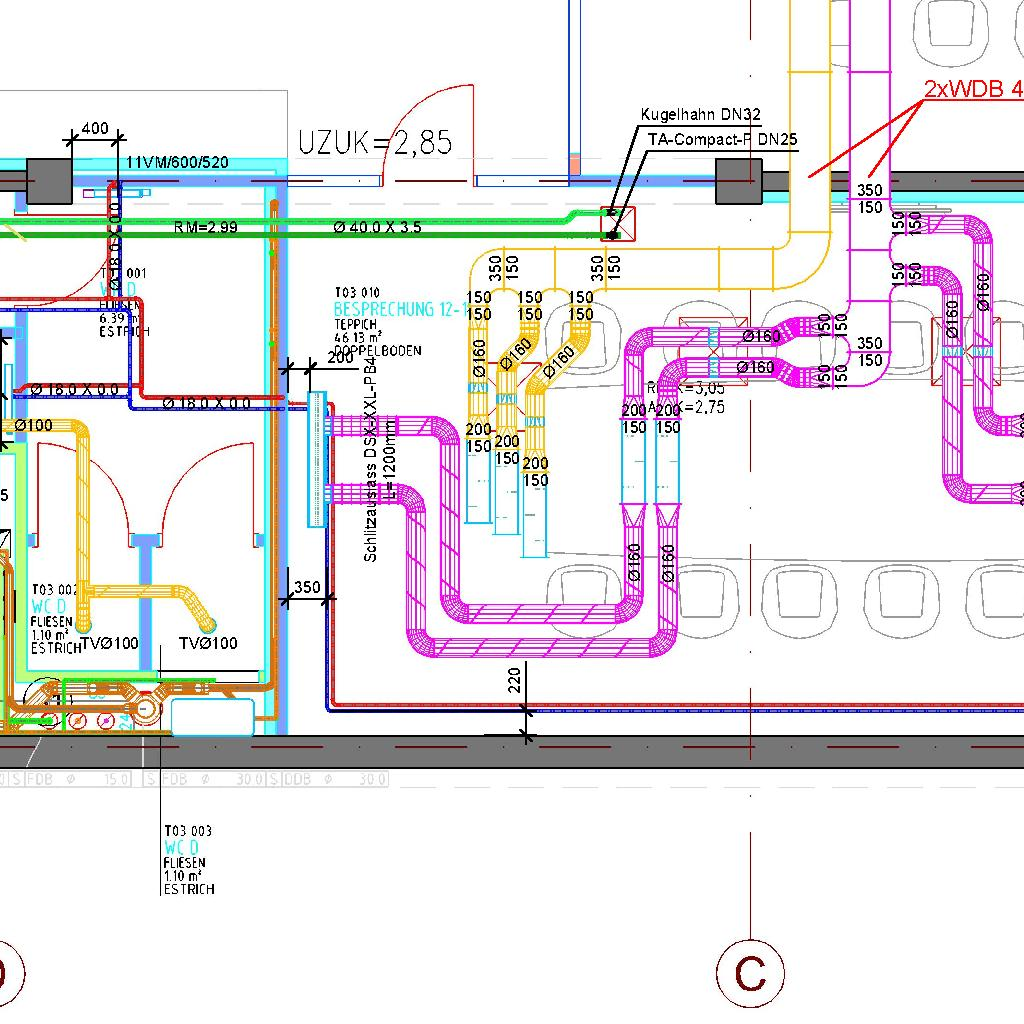1024x1024 pixels.
Task: Select the red 2xWDB annotation
Action: coord(972,89)
